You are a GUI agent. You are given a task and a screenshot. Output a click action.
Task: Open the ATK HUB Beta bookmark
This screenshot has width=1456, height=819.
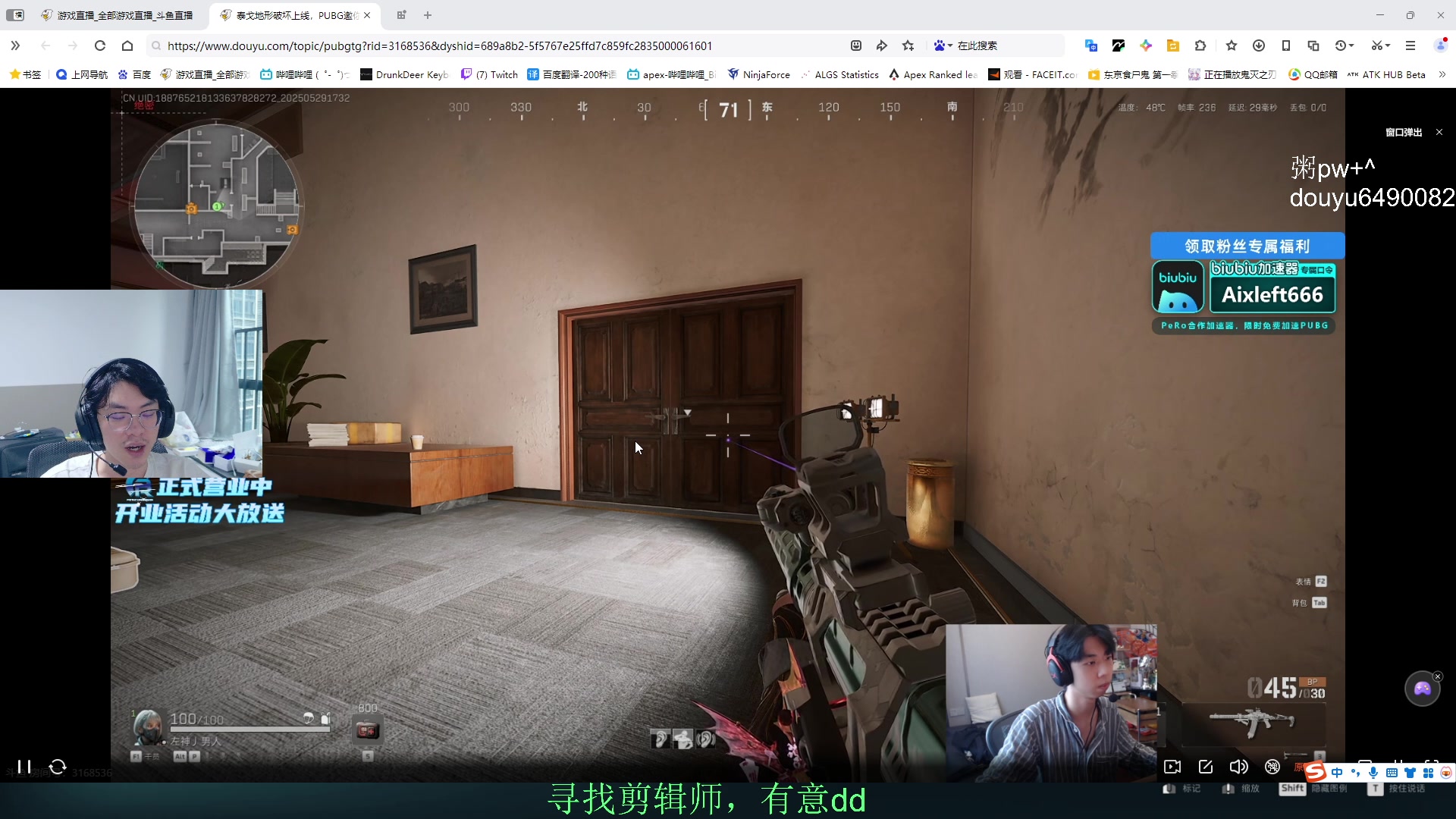[x=1386, y=74]
